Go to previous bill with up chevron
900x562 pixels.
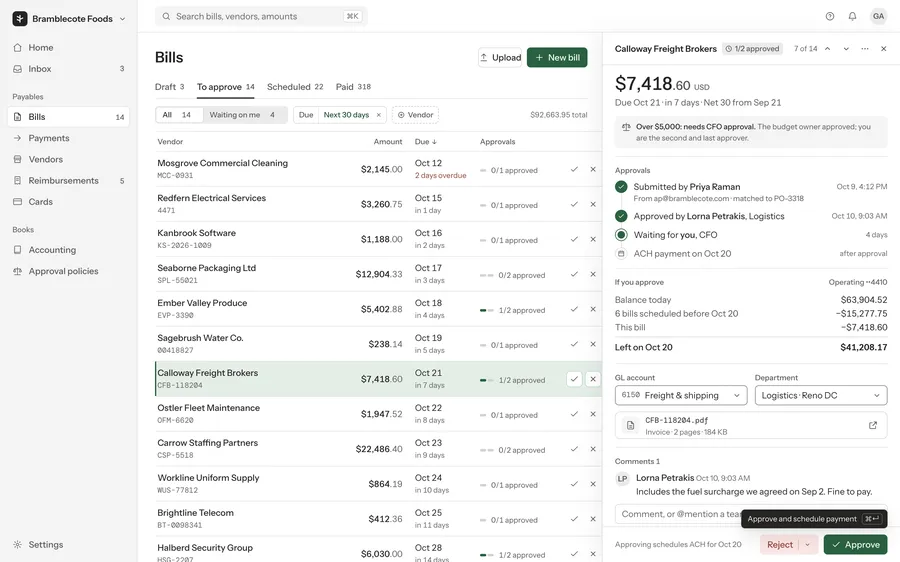pos(828,49)
